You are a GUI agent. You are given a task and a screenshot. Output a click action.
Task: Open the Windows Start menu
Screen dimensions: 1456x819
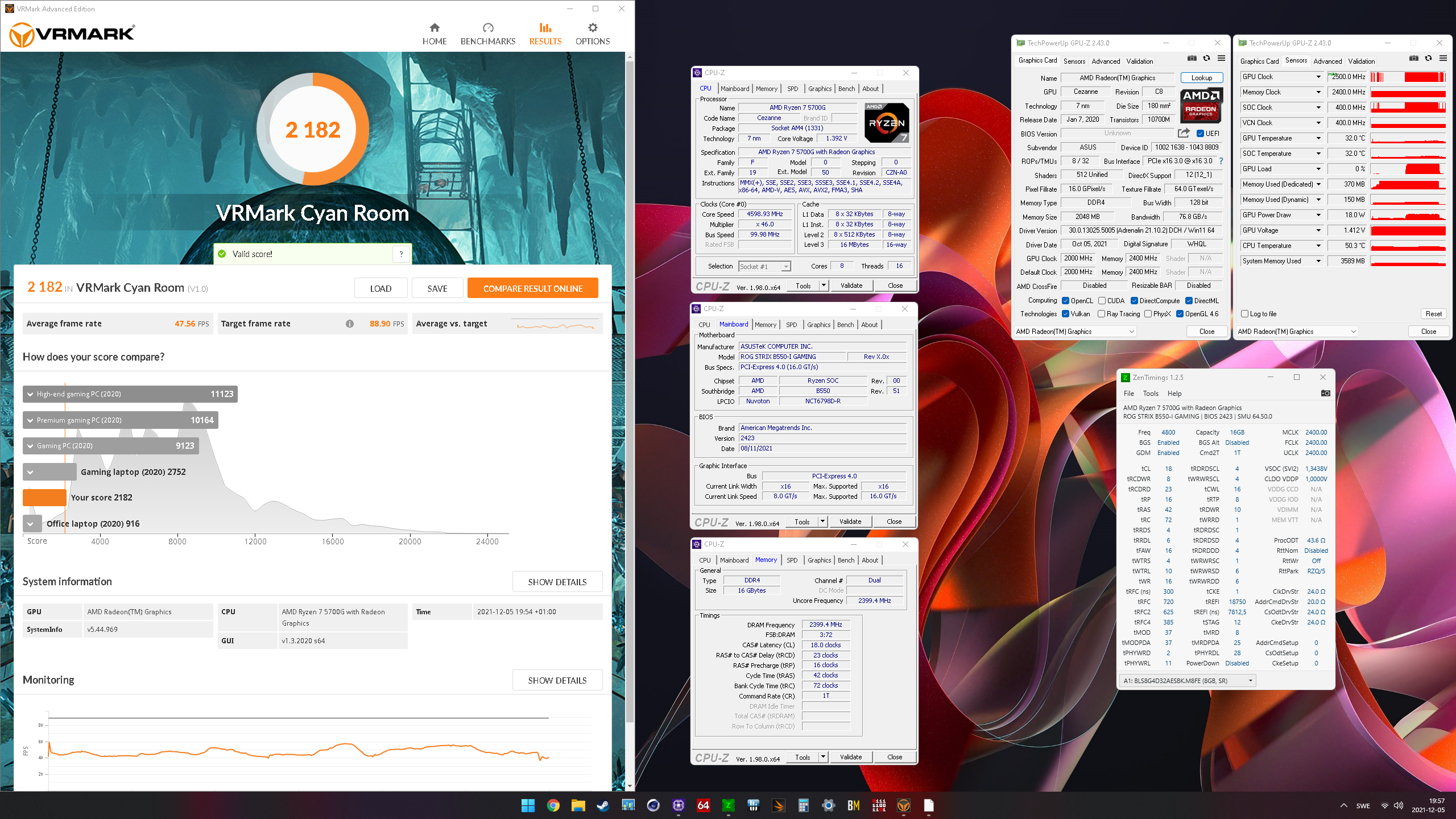pos(528,805)
